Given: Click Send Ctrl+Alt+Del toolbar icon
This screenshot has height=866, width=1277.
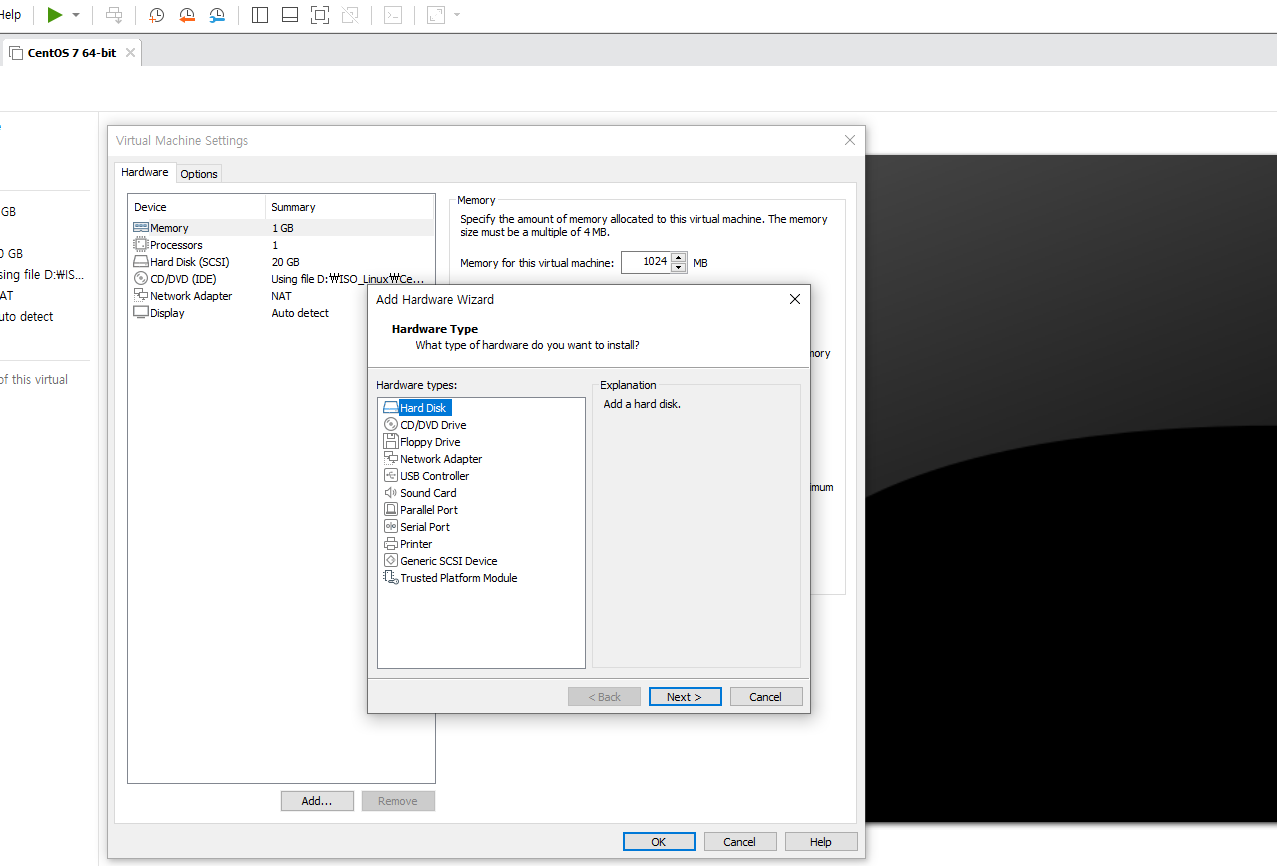Looking at the screenshot, I should [x=115, y=15].
